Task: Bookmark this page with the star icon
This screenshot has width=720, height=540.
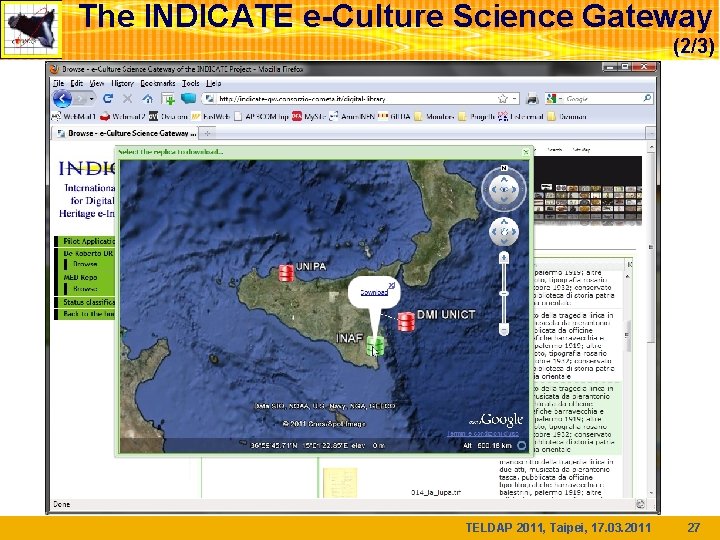Action: pos(503,99)
